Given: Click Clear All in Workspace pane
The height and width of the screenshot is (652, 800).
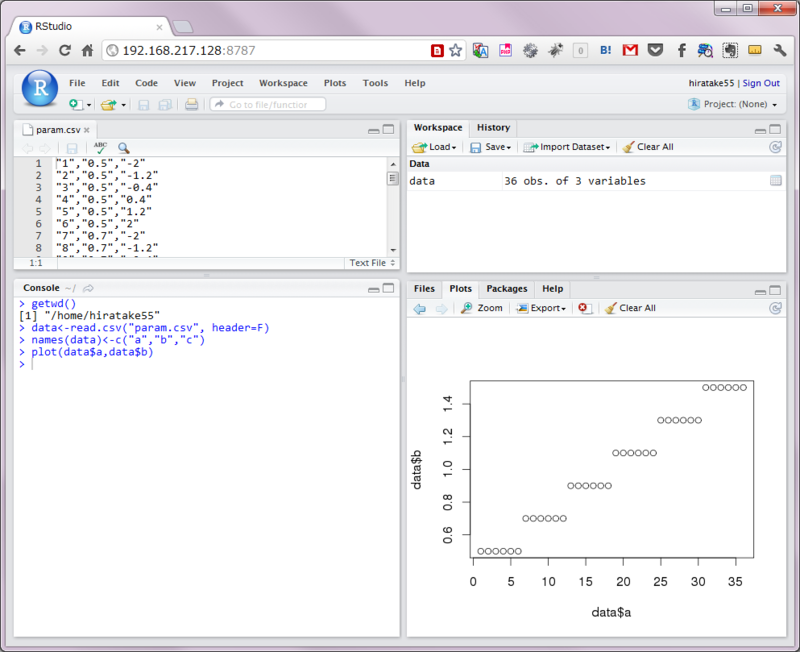Looking at the screenshot, I should (x=648, y=147).
